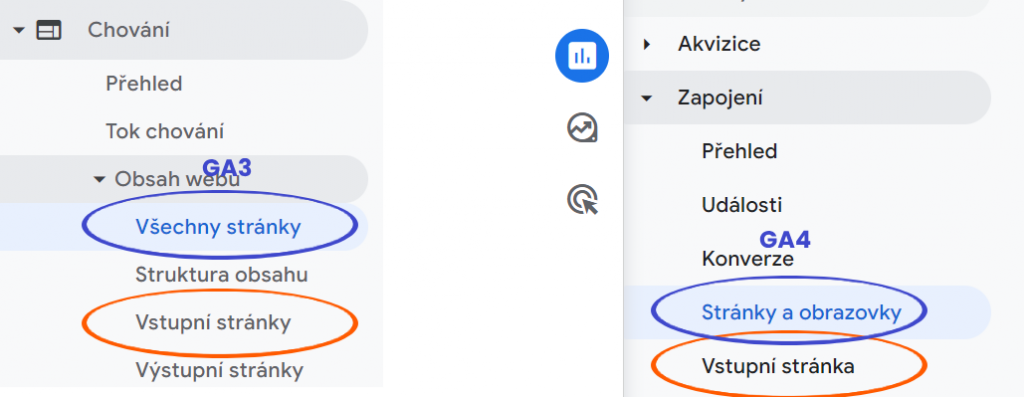Open the Tok chování report
The image size is (1024, 397).
pos(165,132)
